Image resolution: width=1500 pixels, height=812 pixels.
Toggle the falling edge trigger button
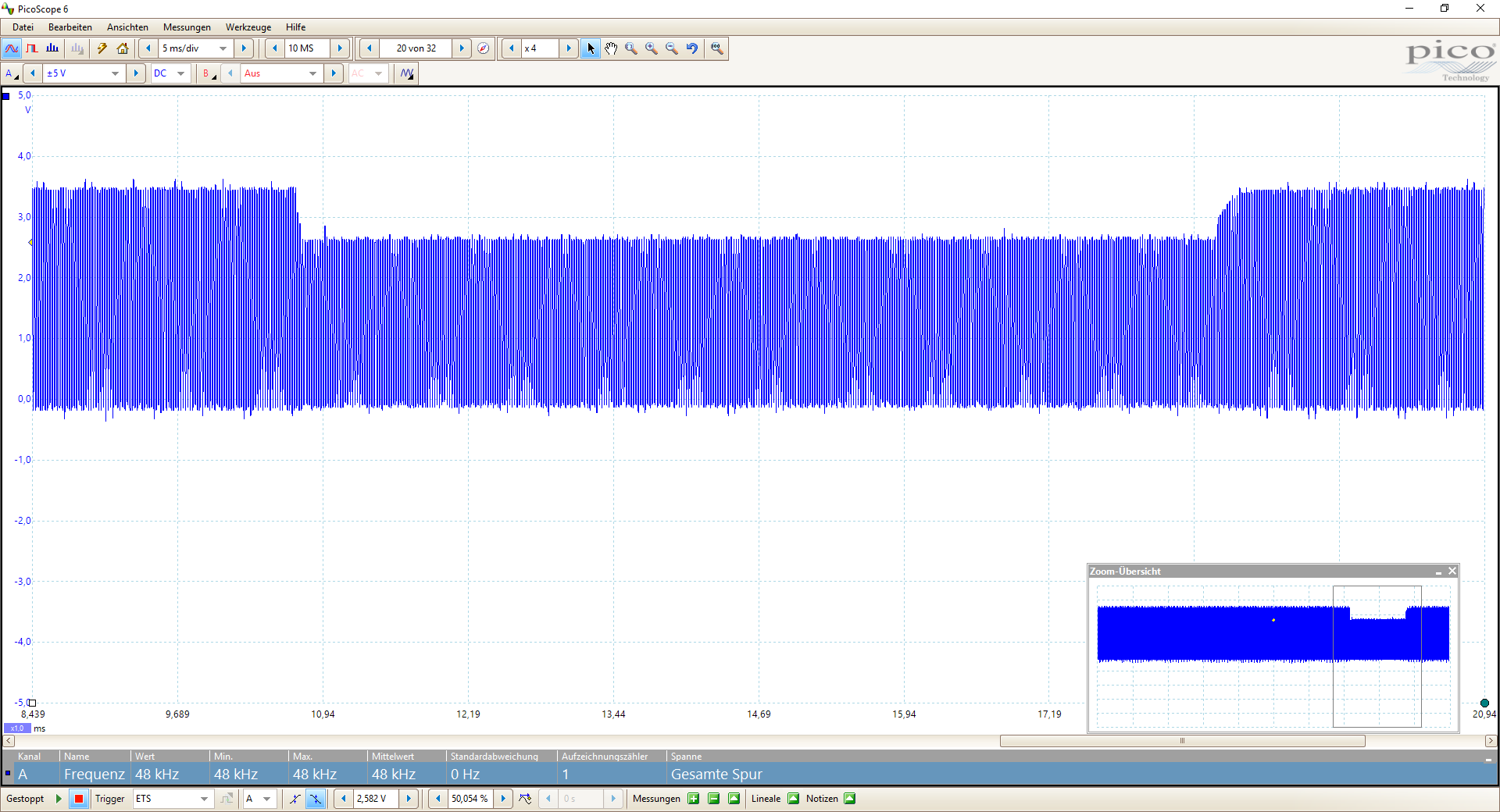pyautogui.click(x=316, y=799)
